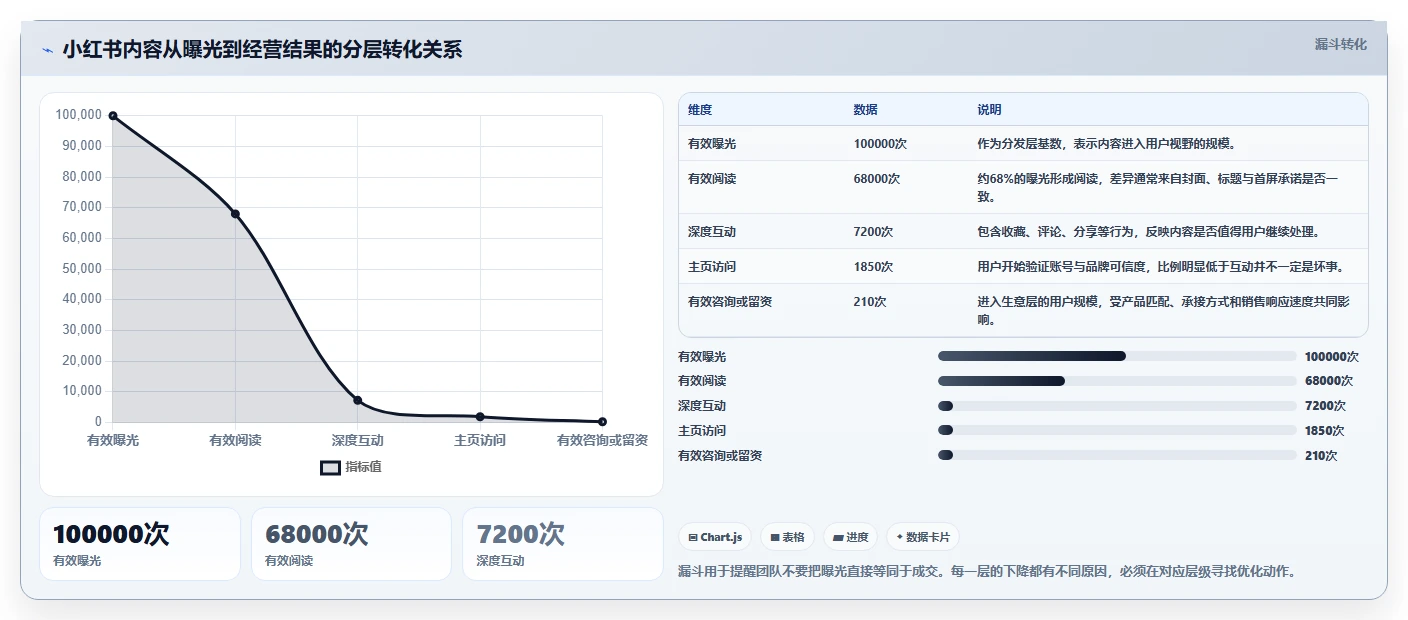Open the 100000次 有效曝光 data card
Screen dimensions: 1408x620
(x=140, y=544)
